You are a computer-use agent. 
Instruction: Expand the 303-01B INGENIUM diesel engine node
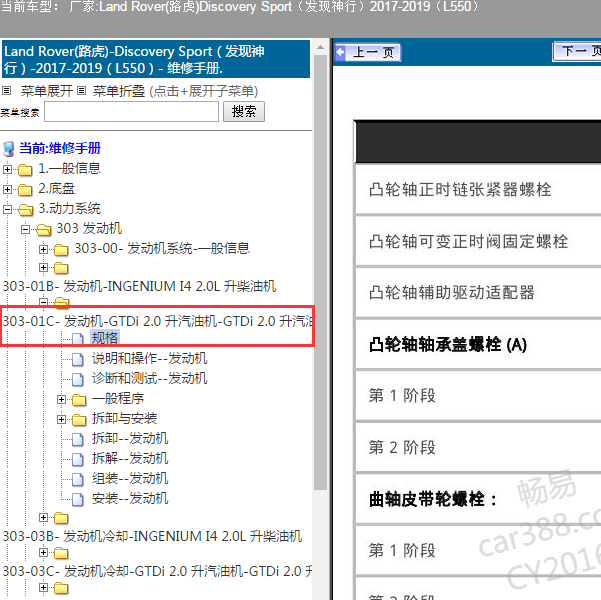pos(43,267)
